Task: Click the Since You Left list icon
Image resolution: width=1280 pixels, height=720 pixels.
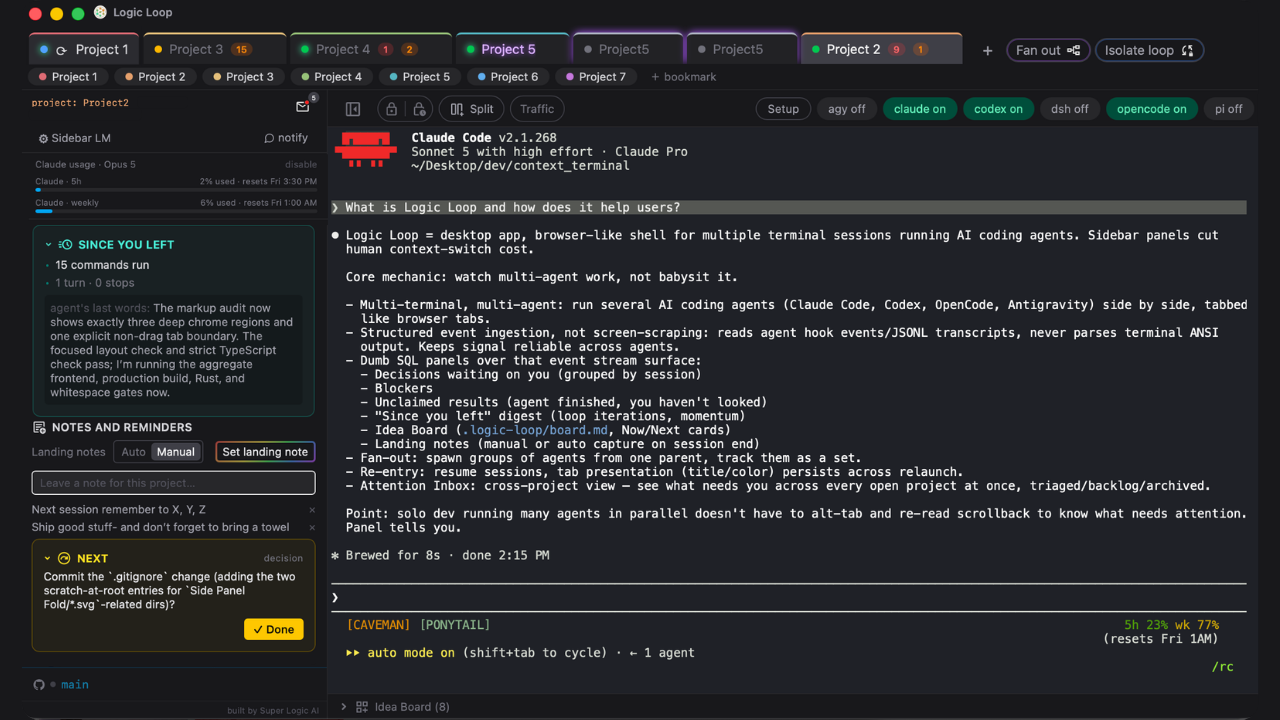Action: (x=65, y=244)
